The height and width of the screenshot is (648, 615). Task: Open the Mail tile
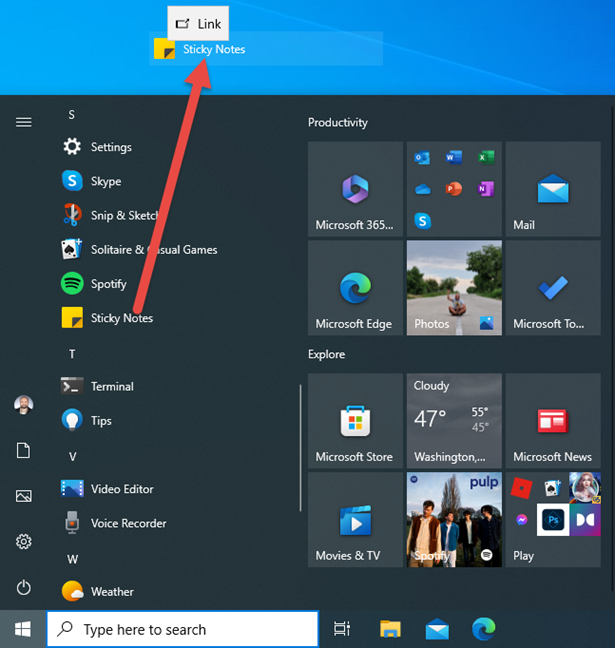[553, 189]
